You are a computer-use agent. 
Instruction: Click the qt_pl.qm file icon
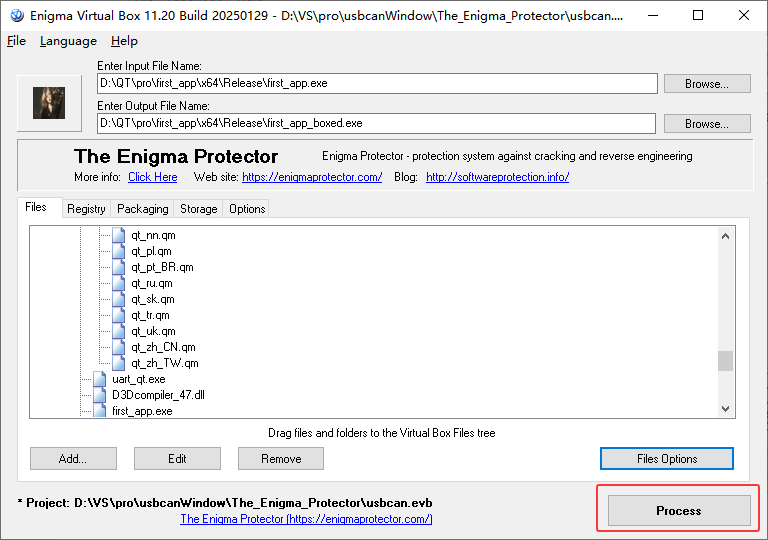coord(119,251)
